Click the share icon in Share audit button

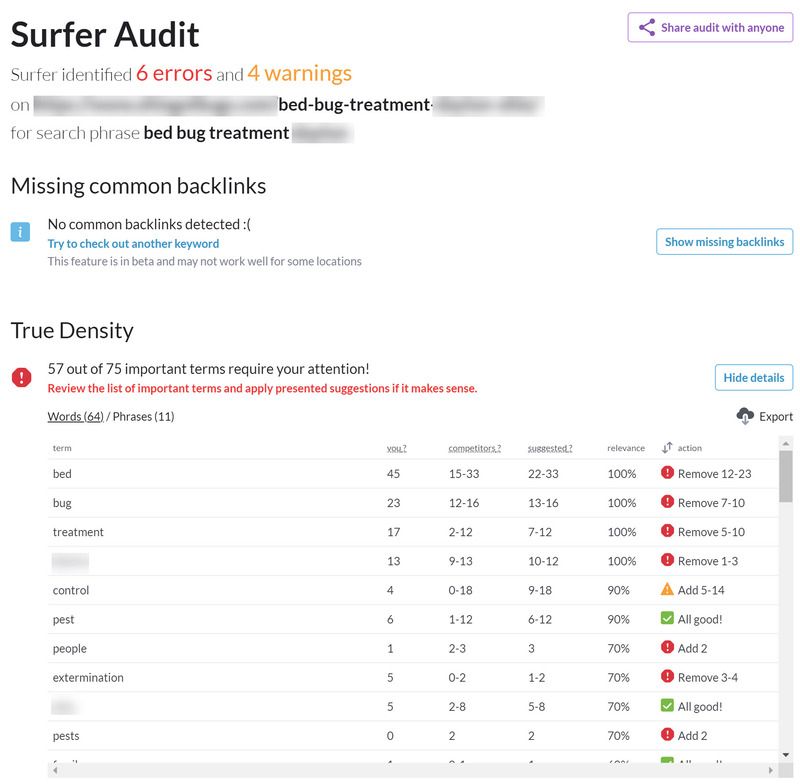(646, 28)
